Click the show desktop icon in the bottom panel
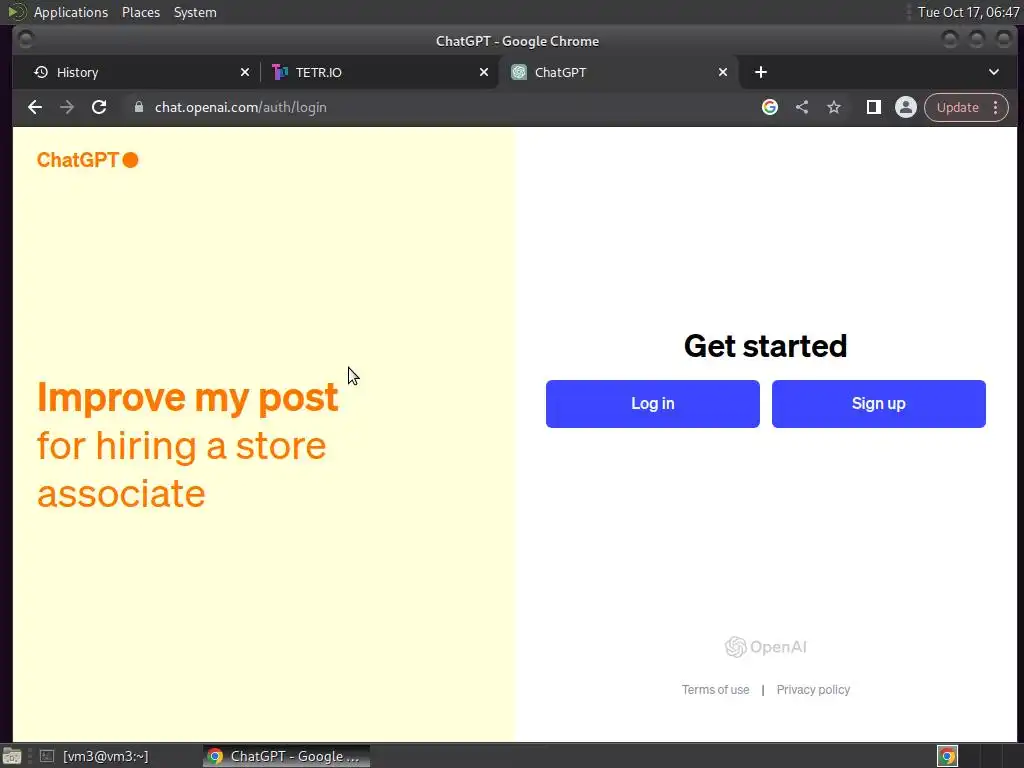Viewport: 1024px width, 768px height. click(12, 756)
